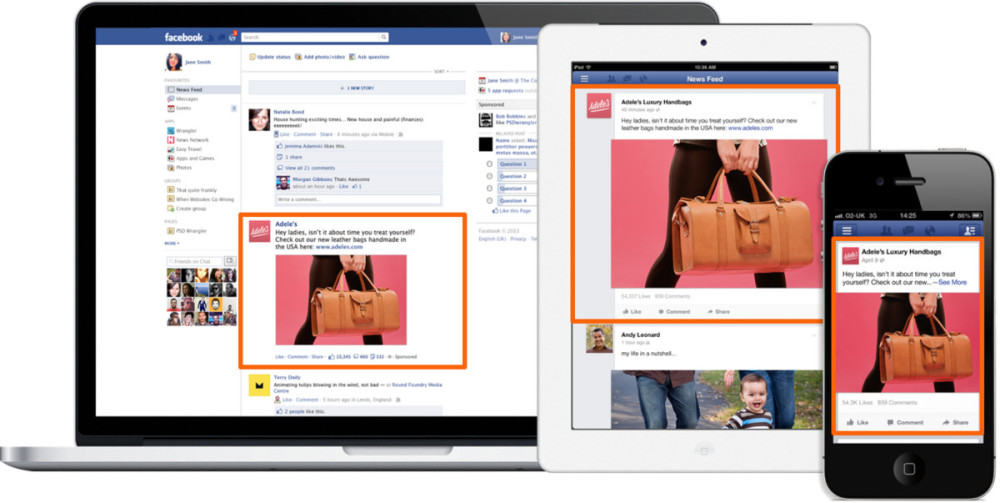1000x503 pixels.
Task: Tap the iPhone globe notifications icon
Action: (929, 230)
